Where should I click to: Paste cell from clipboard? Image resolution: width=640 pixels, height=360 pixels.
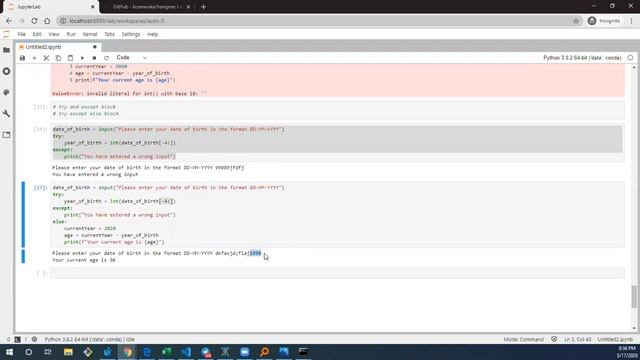pyautogui.click(x=70, y=58)
